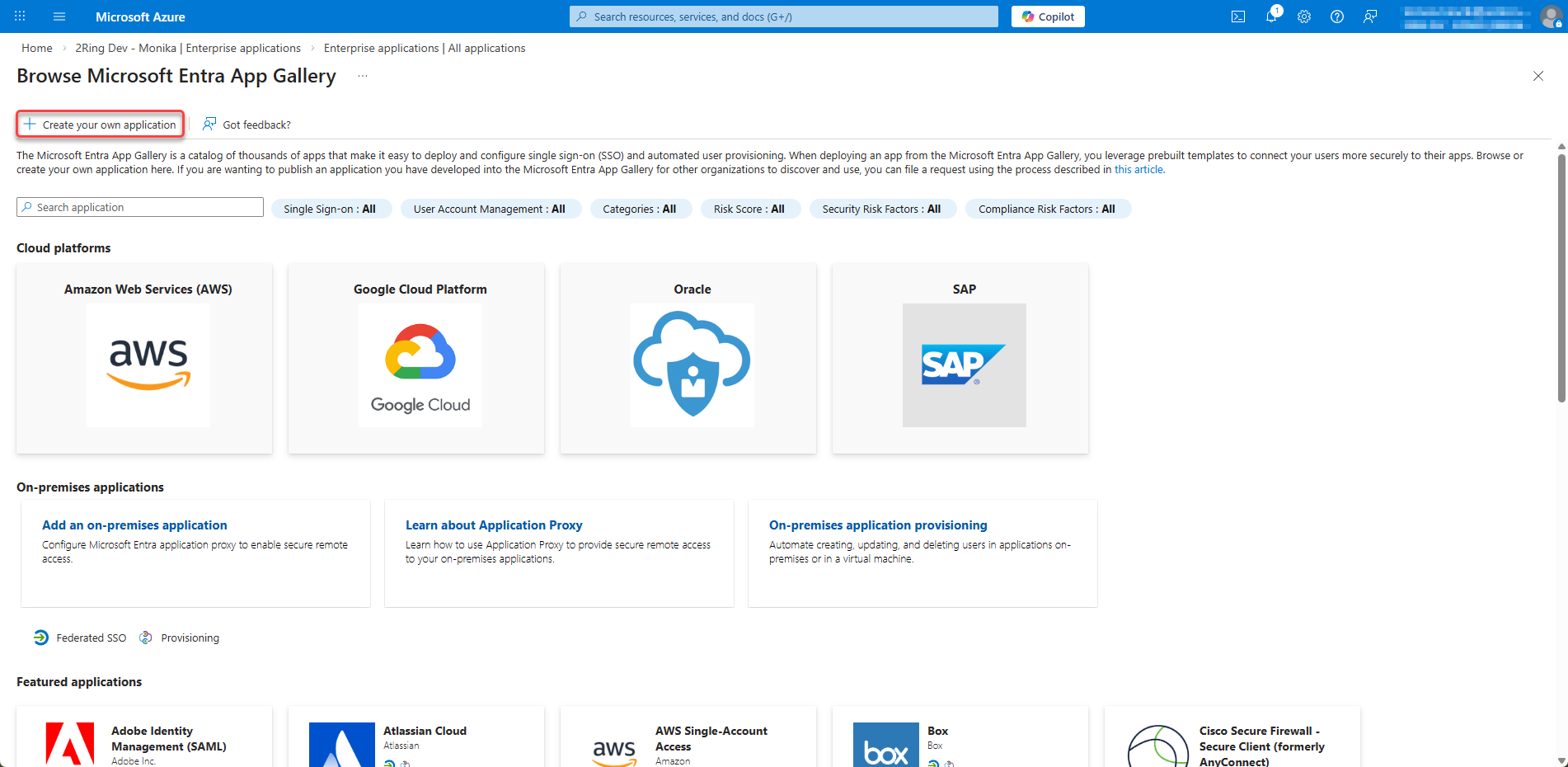
Task: Open the notifications bell
Action: point(1270,16)
